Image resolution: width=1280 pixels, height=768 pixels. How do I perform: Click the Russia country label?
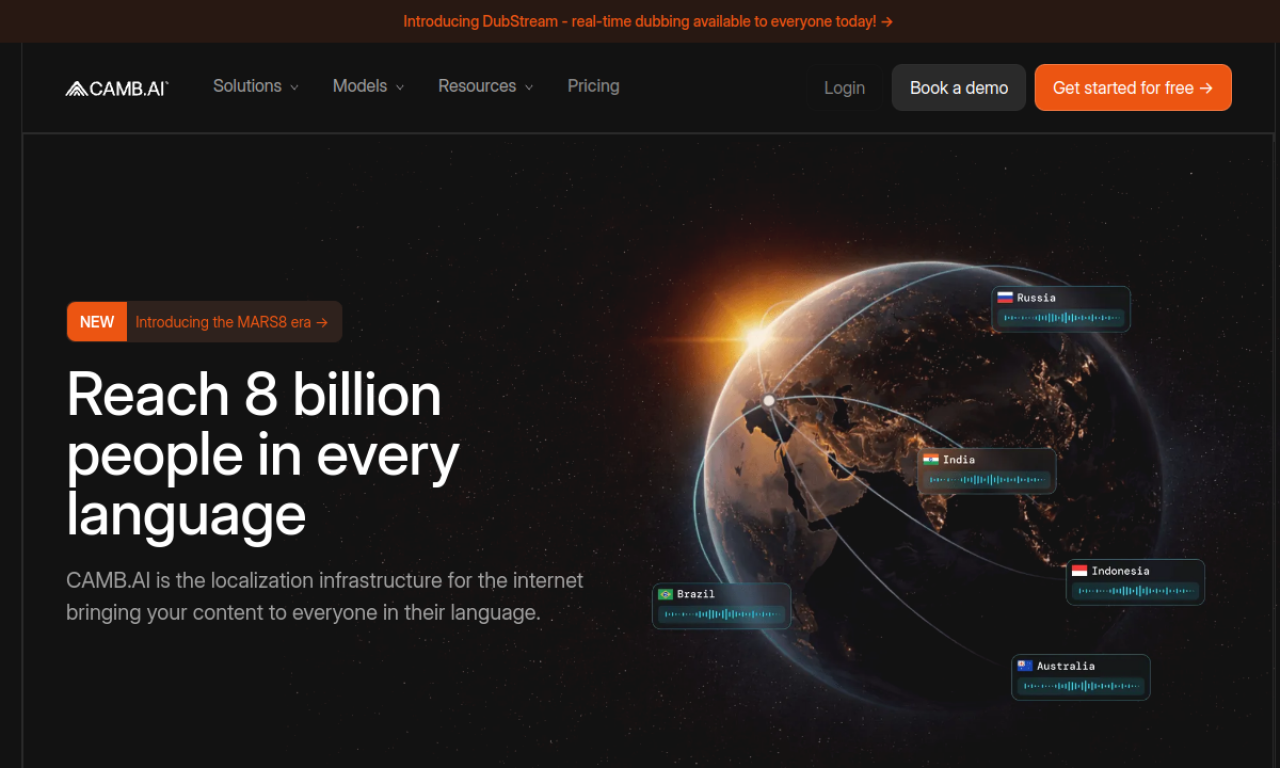(1036, 298)
